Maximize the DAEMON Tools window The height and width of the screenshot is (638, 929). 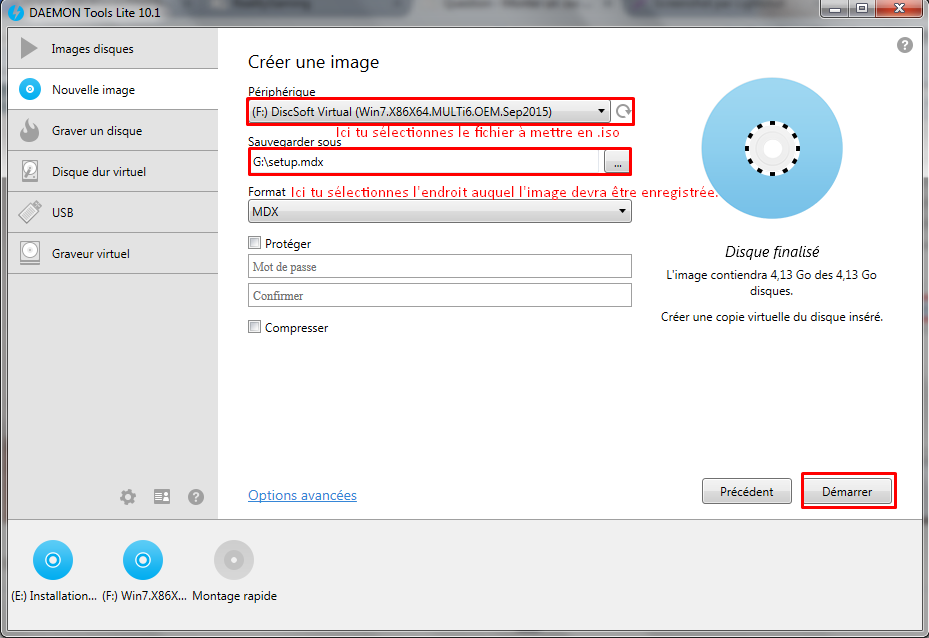pos(862,8)
